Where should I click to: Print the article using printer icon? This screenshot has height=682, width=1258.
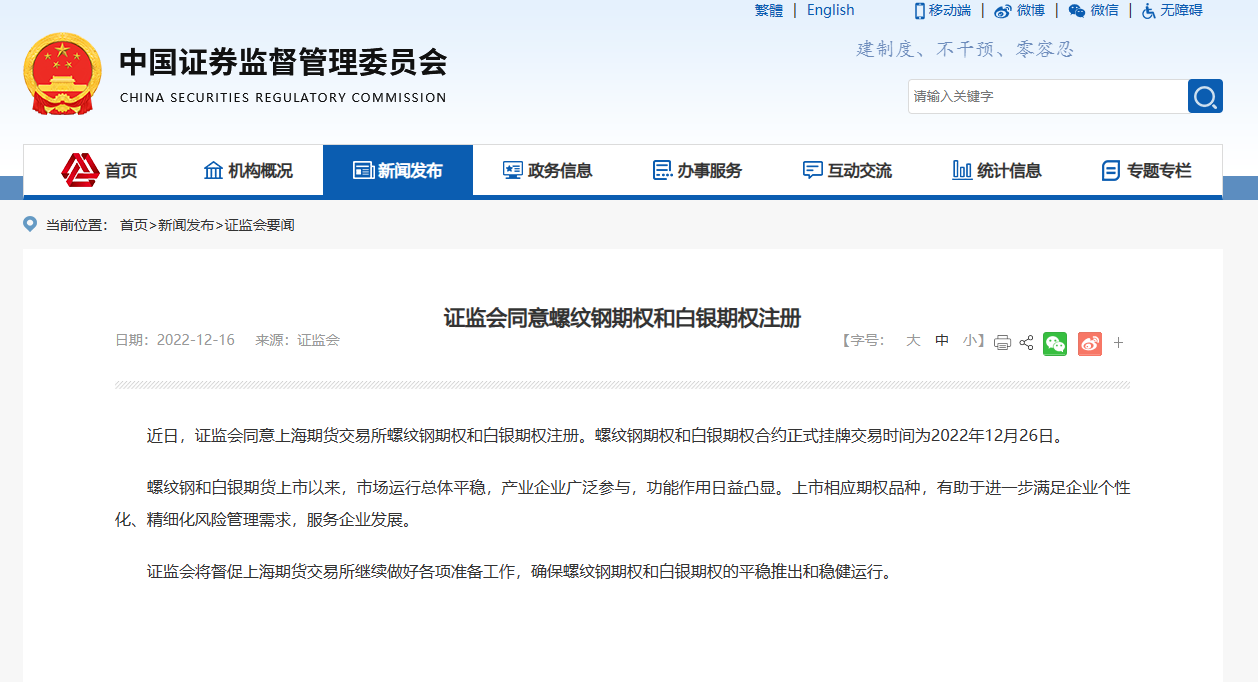[x=1002, y=343]
